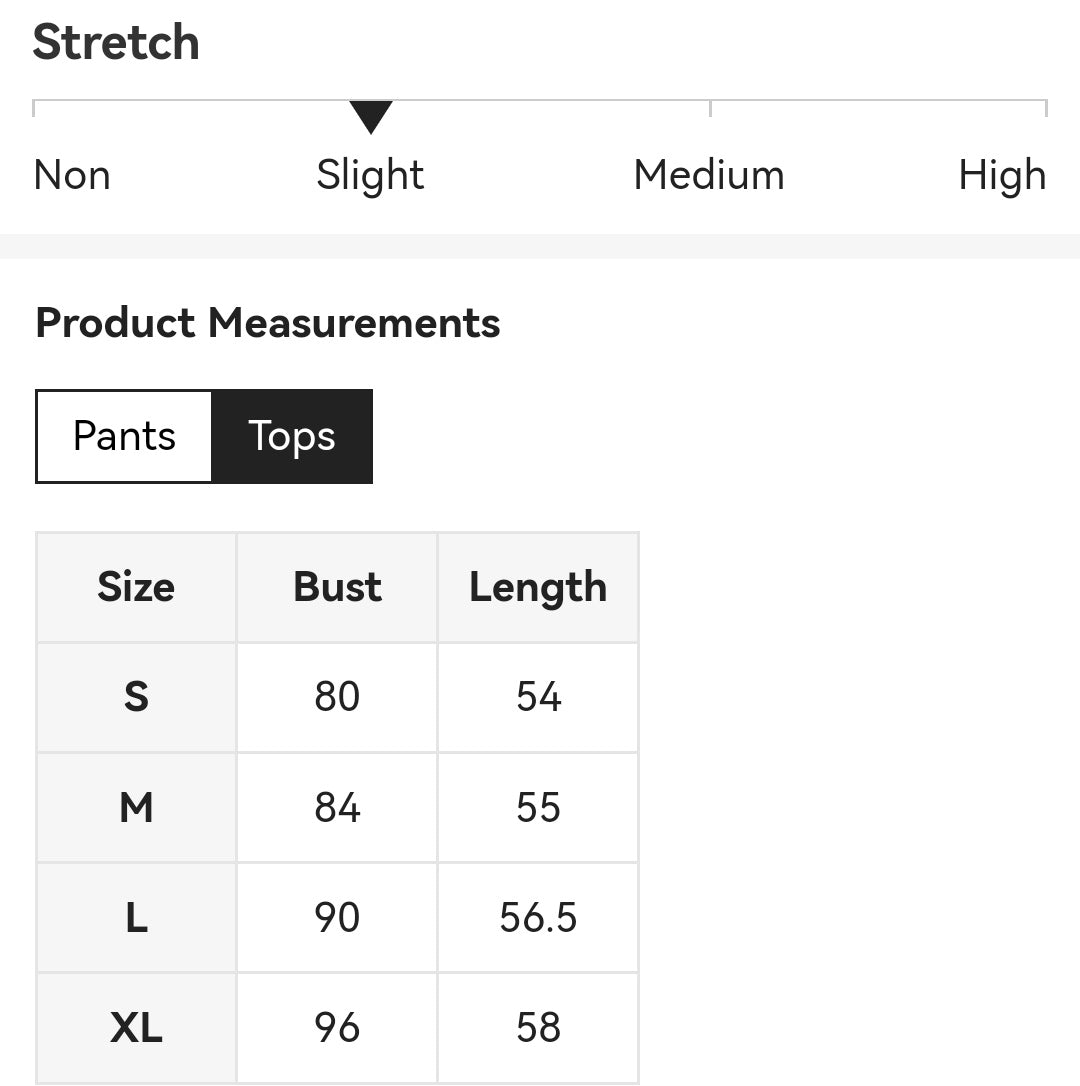
Task: Select the Medium stretch label
Action: pos(709,175)
